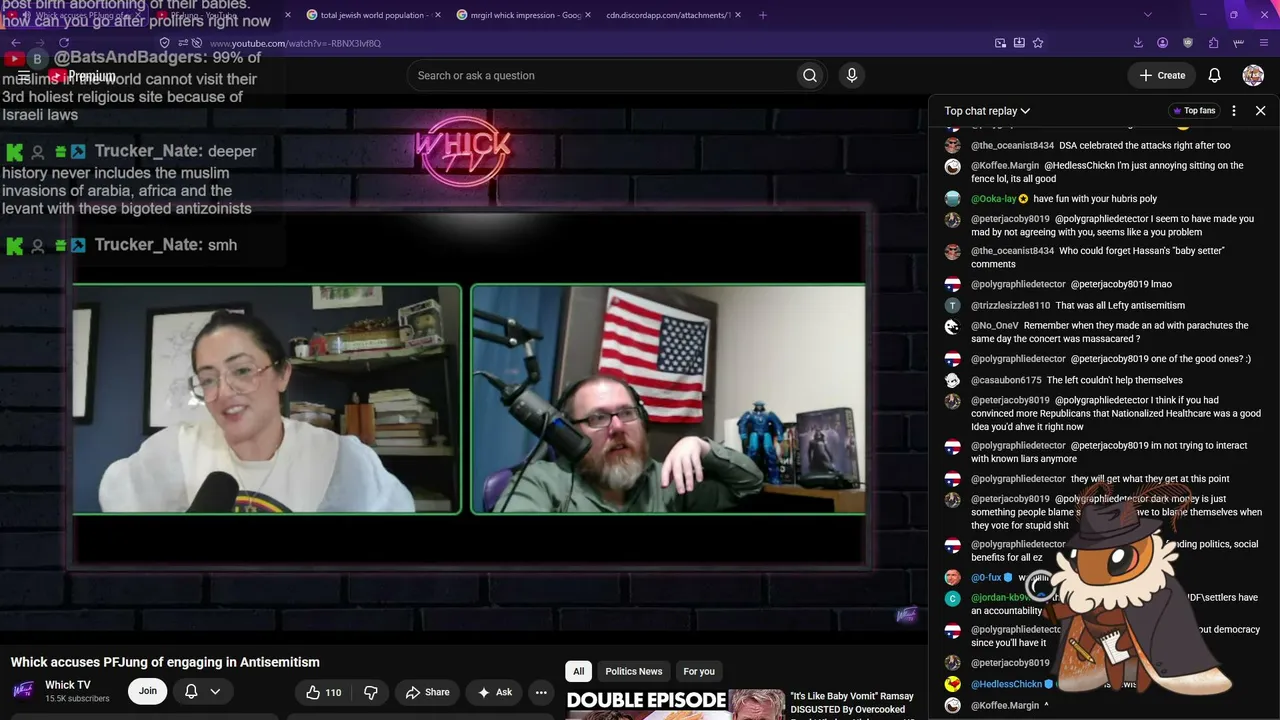This screenshot has width=1280, height=720.
Task: Open more actions menu under the video
Action: pos(541,692)
